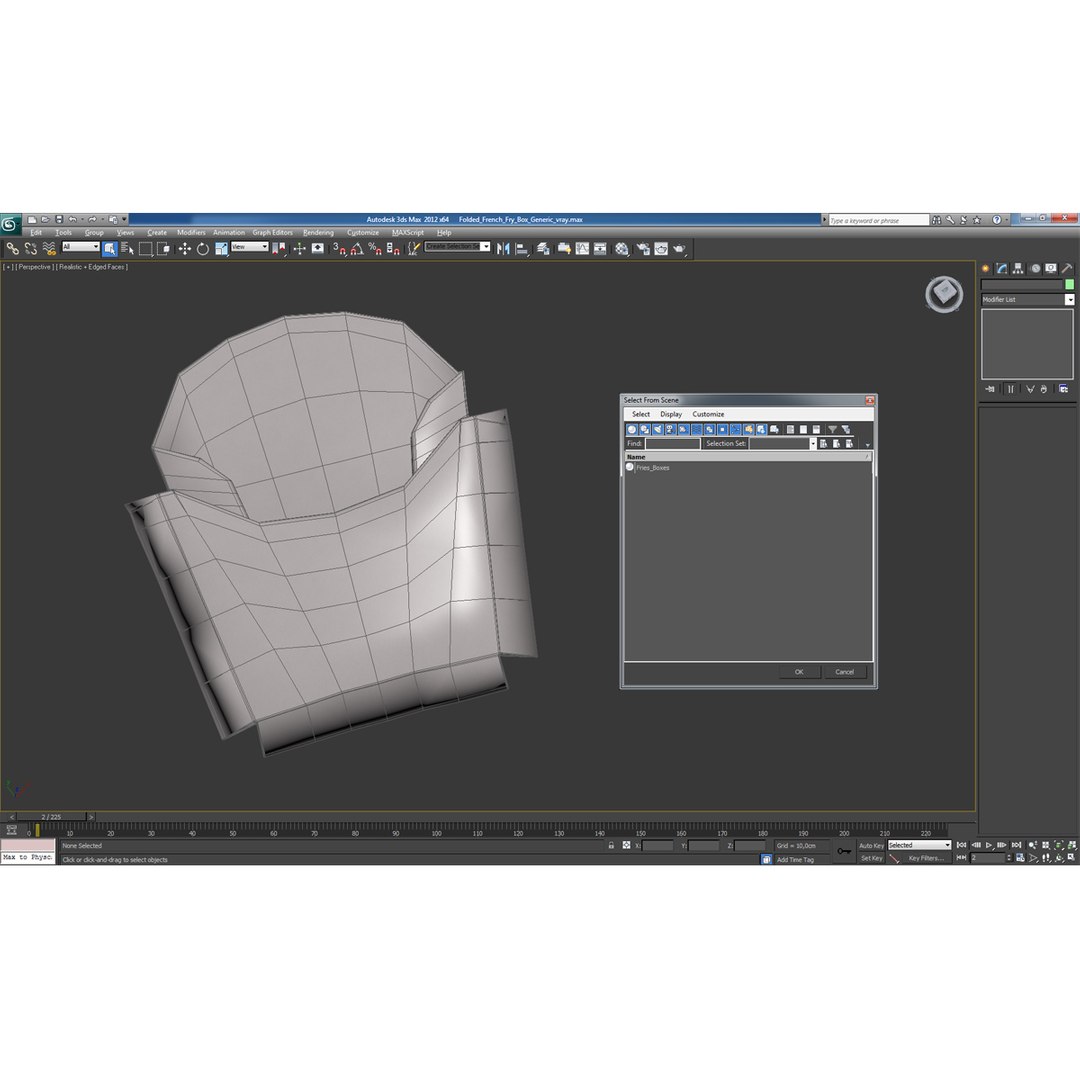Open Display menu in Select From Scene
The image size is (1080, 1080).
point(671,415)
